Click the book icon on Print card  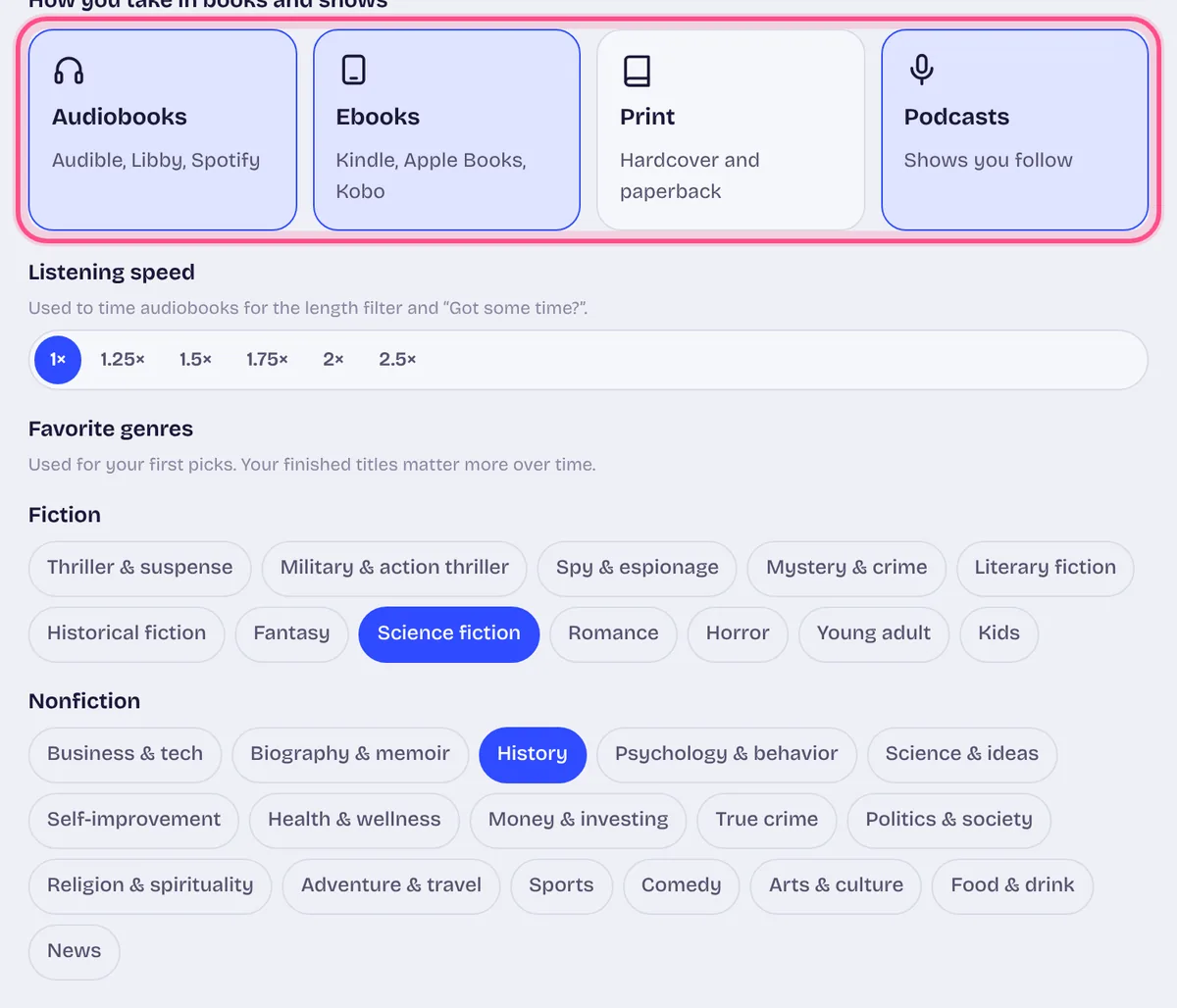(637, 71)
